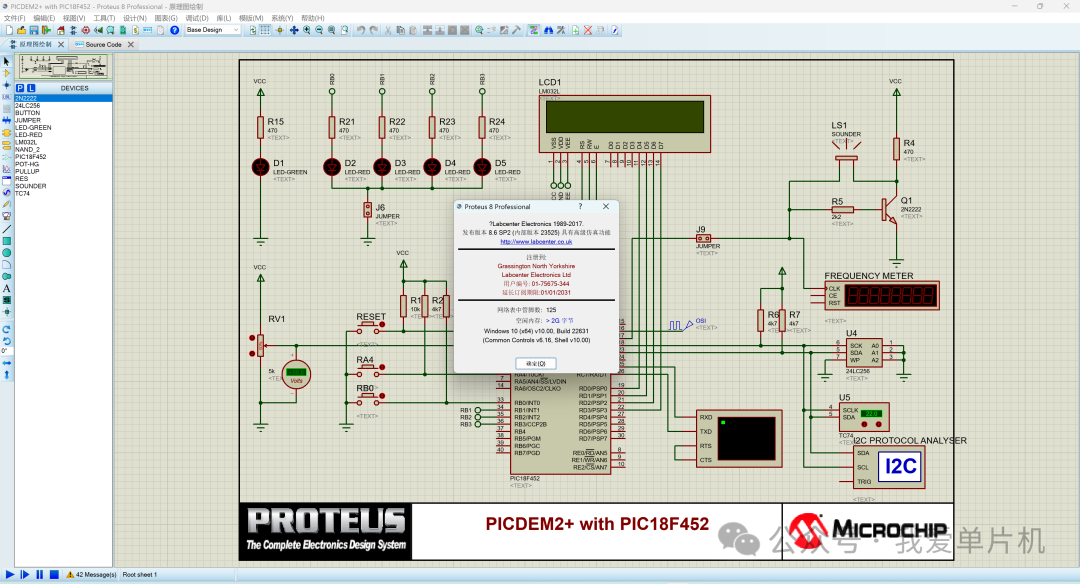Undo the last action with the toolbar arrow
The height and width of the screenshot is (584, 1080).
coord(361,30)
